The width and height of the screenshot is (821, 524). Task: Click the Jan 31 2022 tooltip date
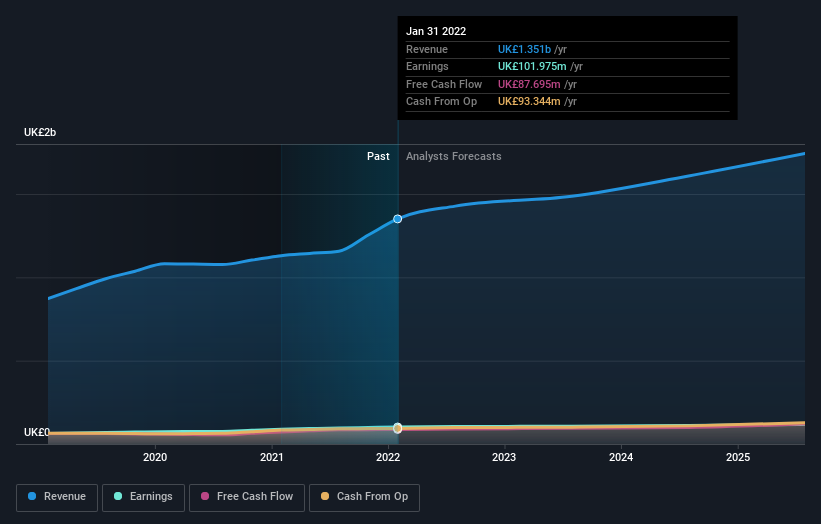(x=436, y=31)
